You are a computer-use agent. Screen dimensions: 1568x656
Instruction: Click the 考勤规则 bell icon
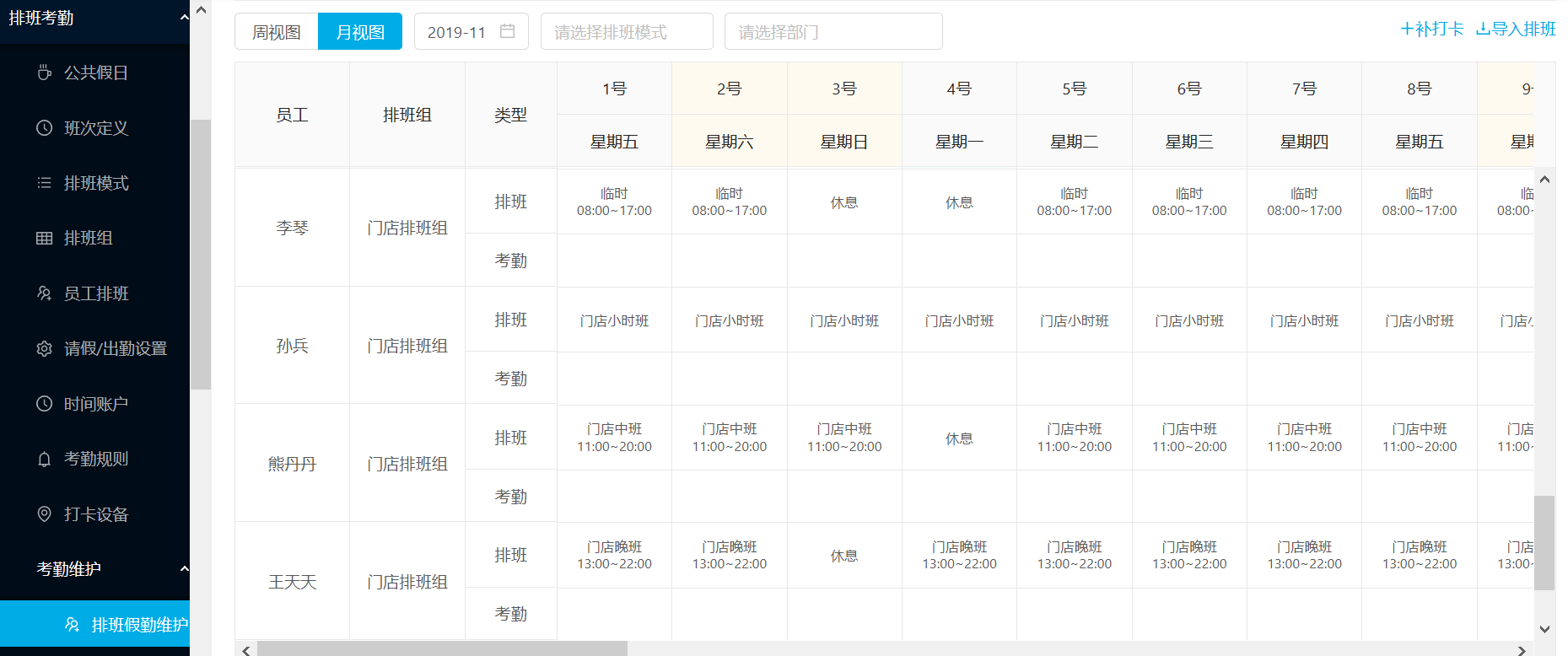click(45, 460)
